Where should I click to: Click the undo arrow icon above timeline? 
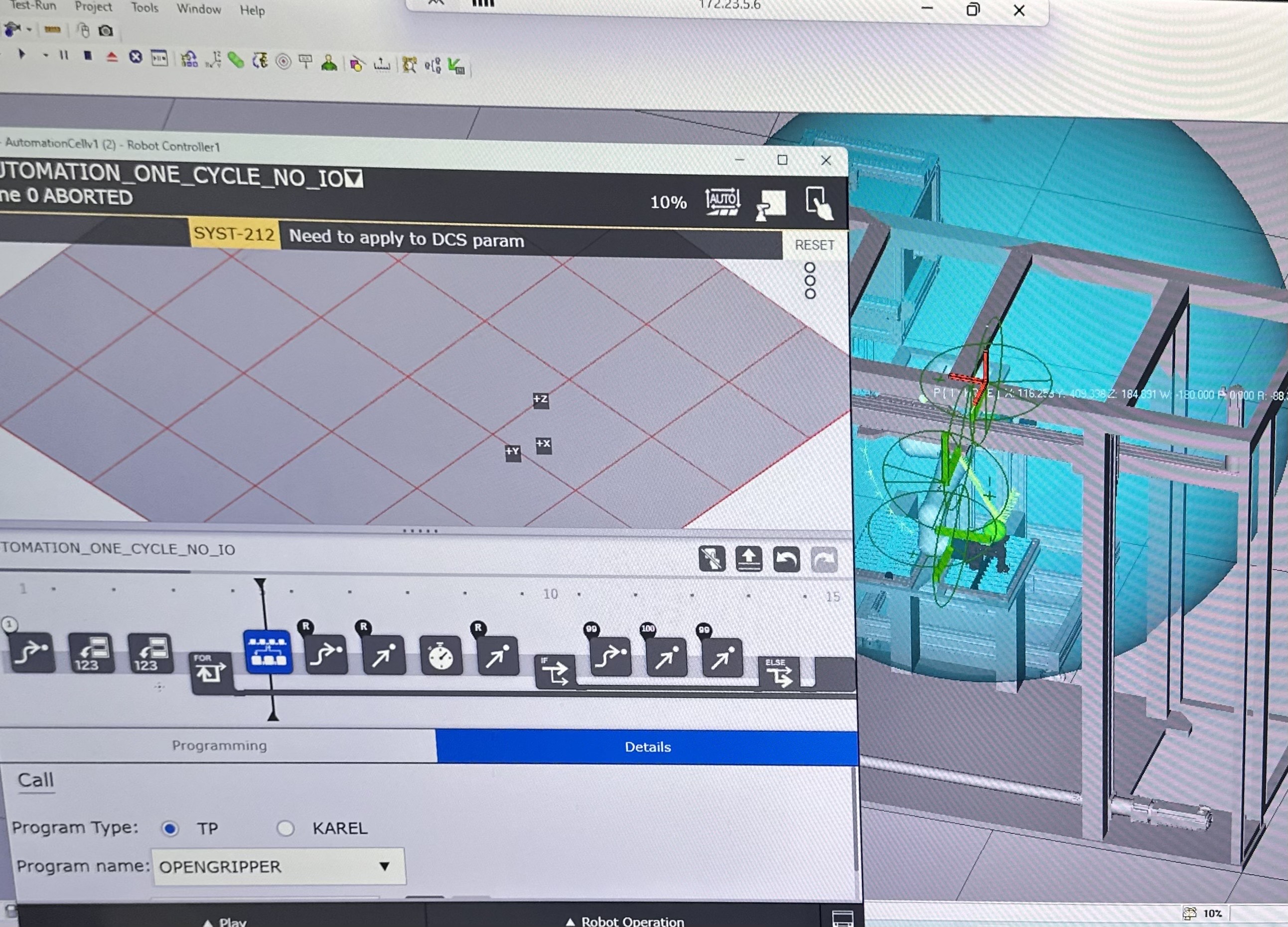[787, 559]
